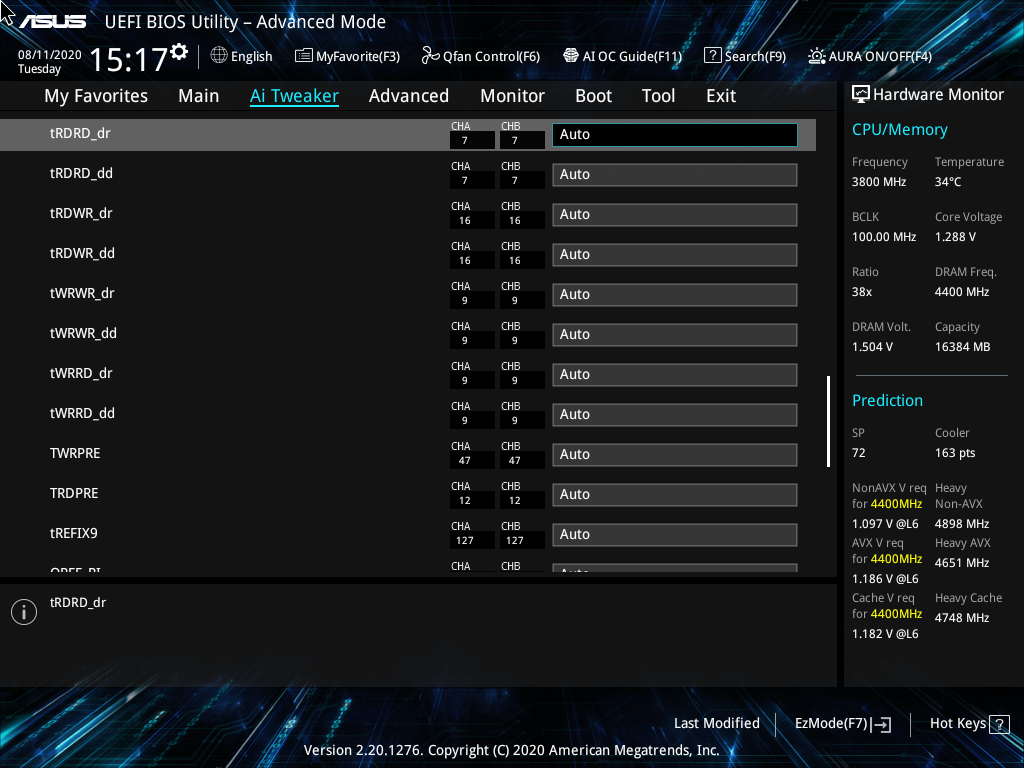Viewport: 1024px width, 768px height.
Task: Click the tRDRD_dr info indicator
Action: (23, 611)
